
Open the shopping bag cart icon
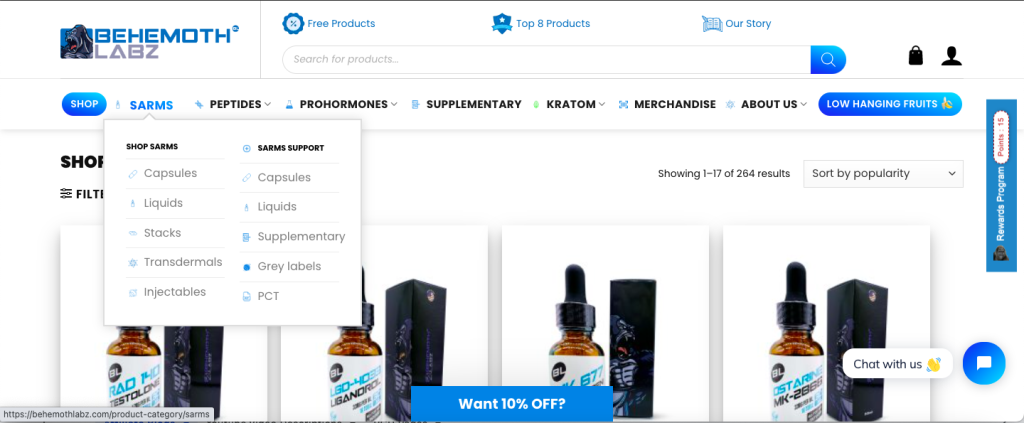coord(916,55)
